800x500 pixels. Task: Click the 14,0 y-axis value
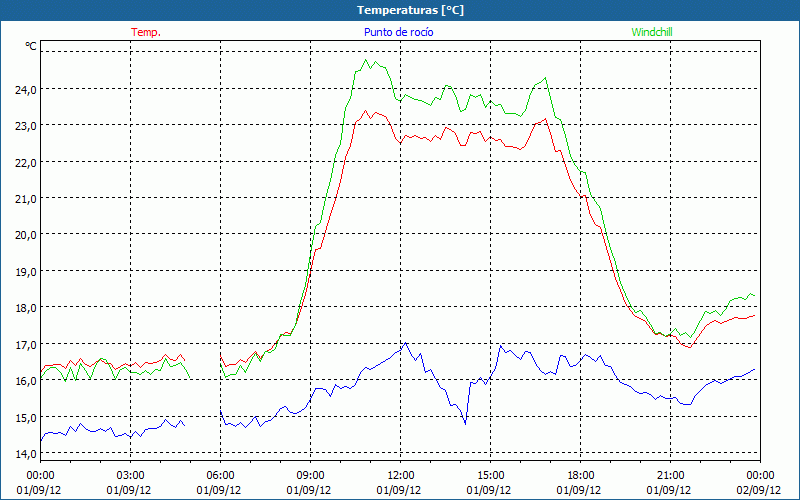click(x=26, y=454)
